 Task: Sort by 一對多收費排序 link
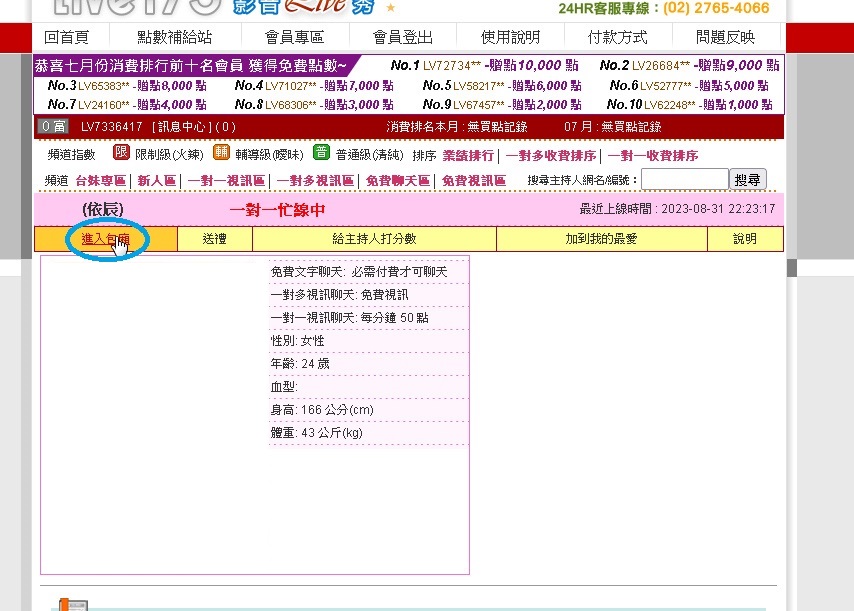point(551,156)
